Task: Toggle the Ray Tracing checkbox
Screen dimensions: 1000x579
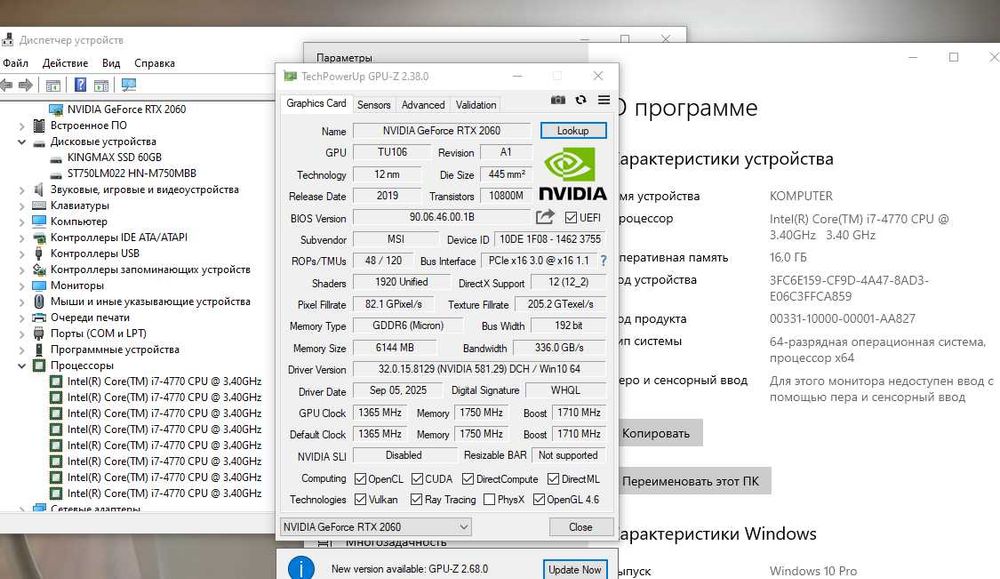Action: click(x=416, y=499)
